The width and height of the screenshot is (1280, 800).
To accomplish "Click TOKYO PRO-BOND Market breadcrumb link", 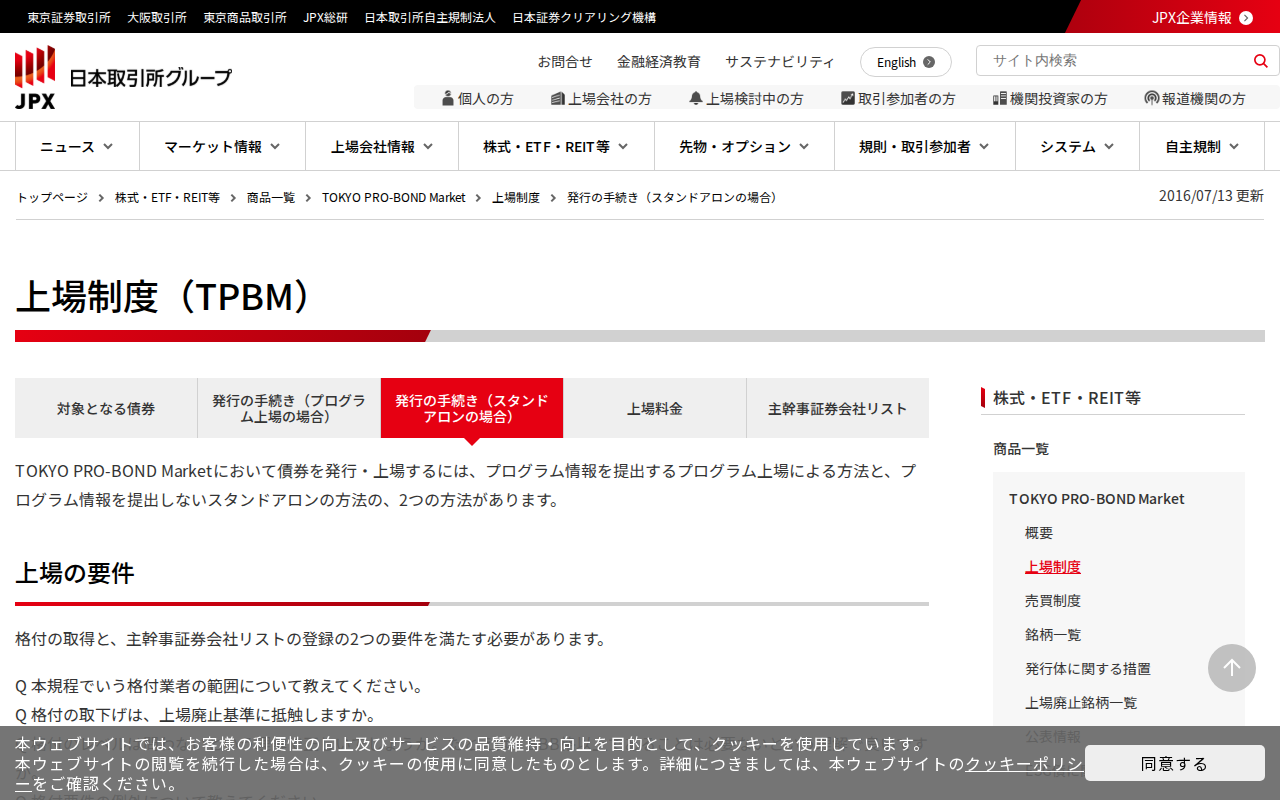I will point(394,197).
